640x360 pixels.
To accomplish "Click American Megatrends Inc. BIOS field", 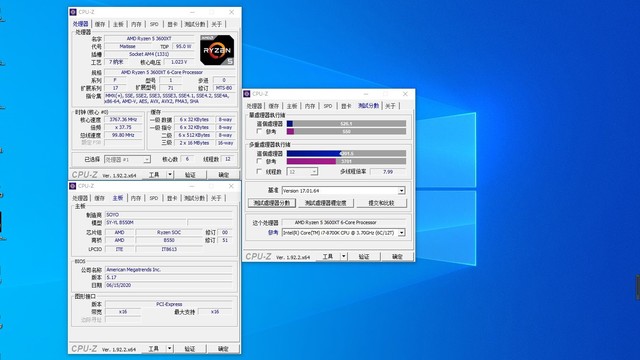I will click(169, 270).
